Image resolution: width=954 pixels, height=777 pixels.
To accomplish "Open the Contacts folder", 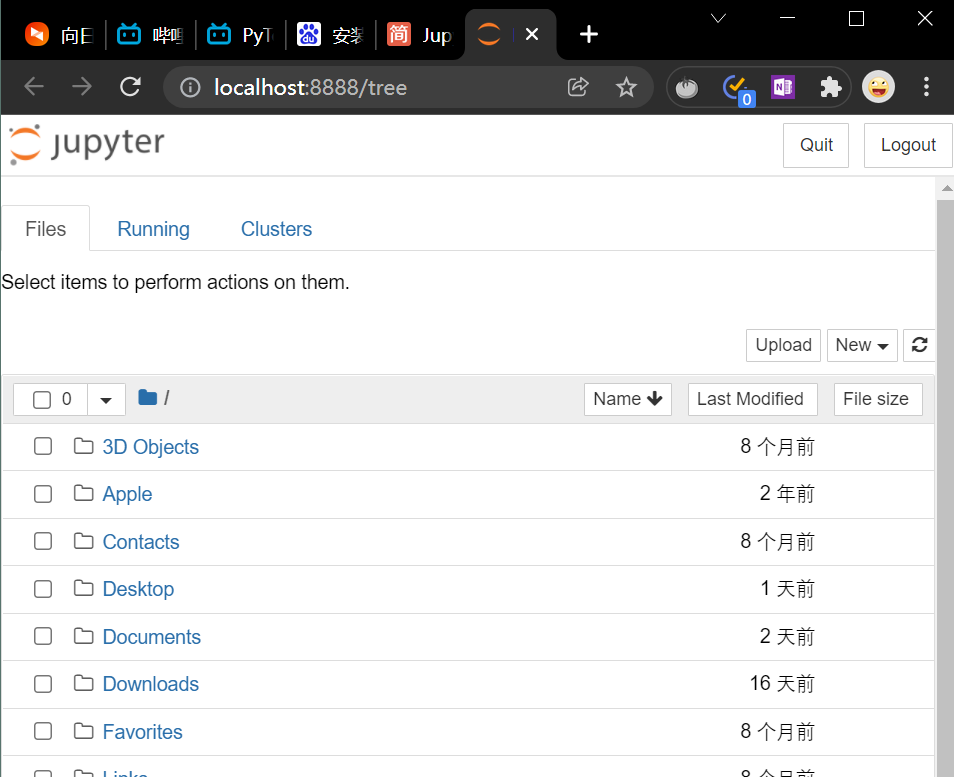I will tap(141, 542).
